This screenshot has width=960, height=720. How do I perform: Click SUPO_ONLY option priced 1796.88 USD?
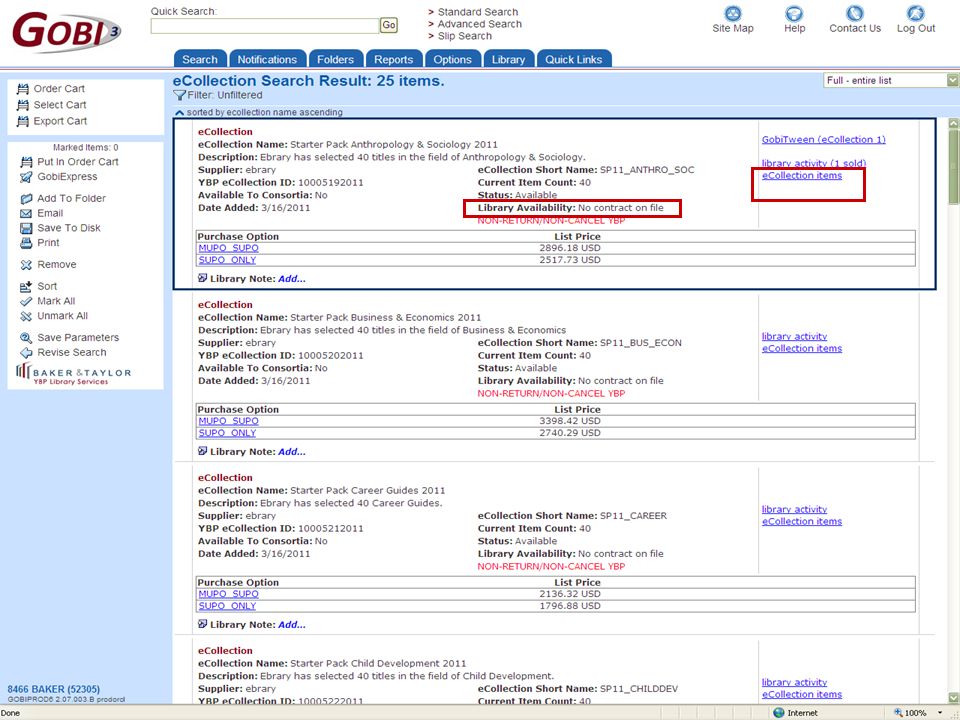tap(227, 606)
